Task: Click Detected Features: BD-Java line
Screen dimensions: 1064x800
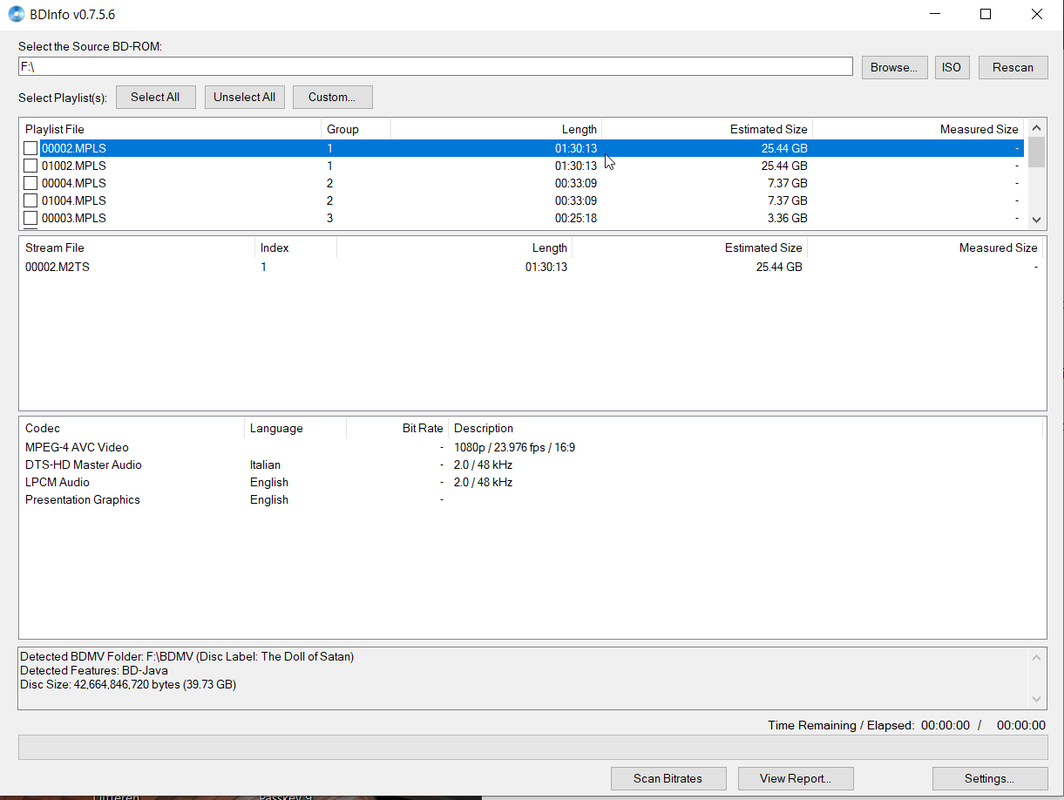Action: click(x=94, y=670)
